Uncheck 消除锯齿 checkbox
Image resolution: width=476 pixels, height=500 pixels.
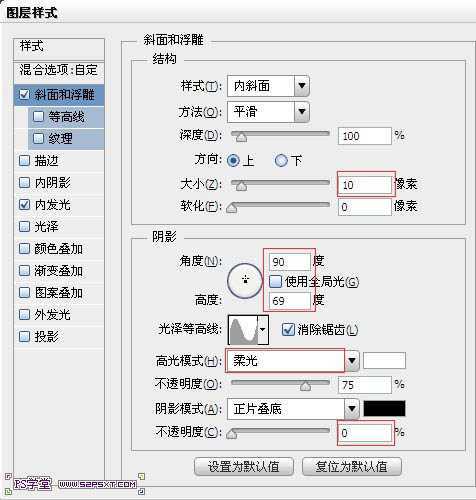click(288, 330)
